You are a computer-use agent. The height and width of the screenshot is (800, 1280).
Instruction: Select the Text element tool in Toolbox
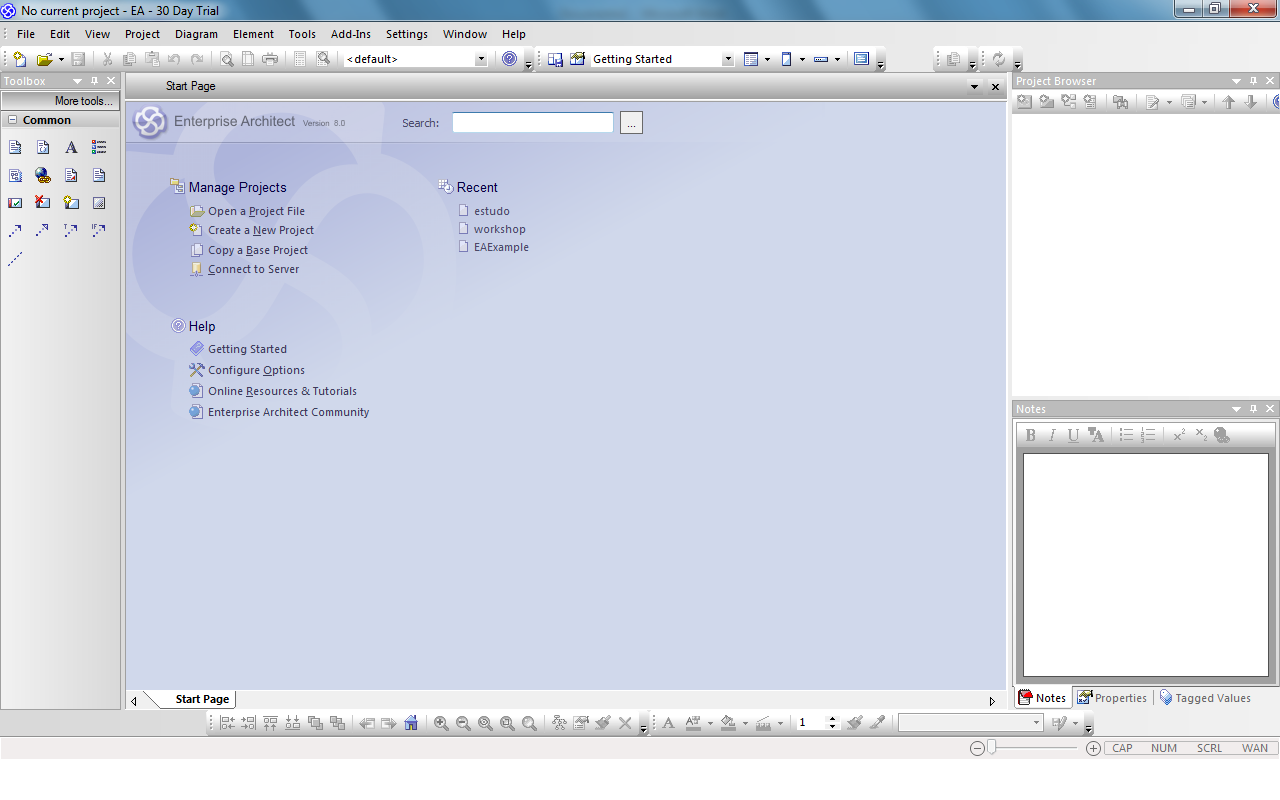tap(71, 147)
